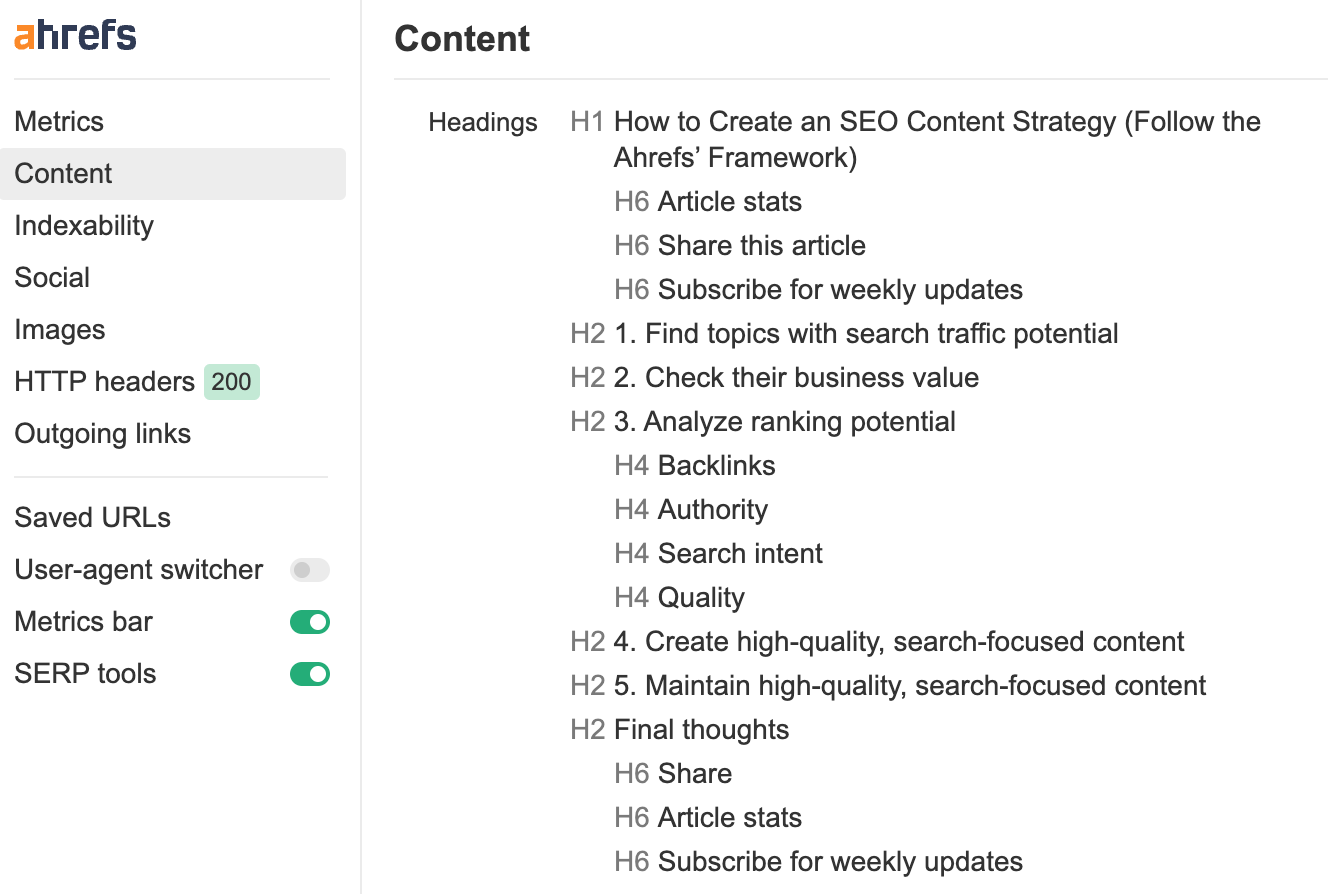Open the Outgoing links section

coord(102,434)
